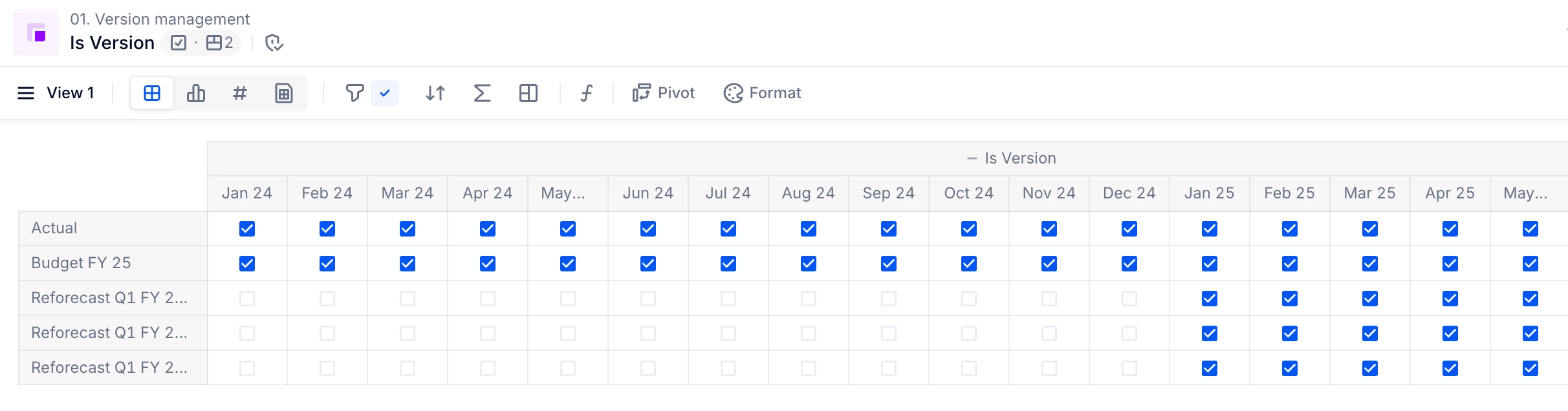Open the sigma totals icon
1568x411 pixels.
pyautogui.click(x=482, y=93)
